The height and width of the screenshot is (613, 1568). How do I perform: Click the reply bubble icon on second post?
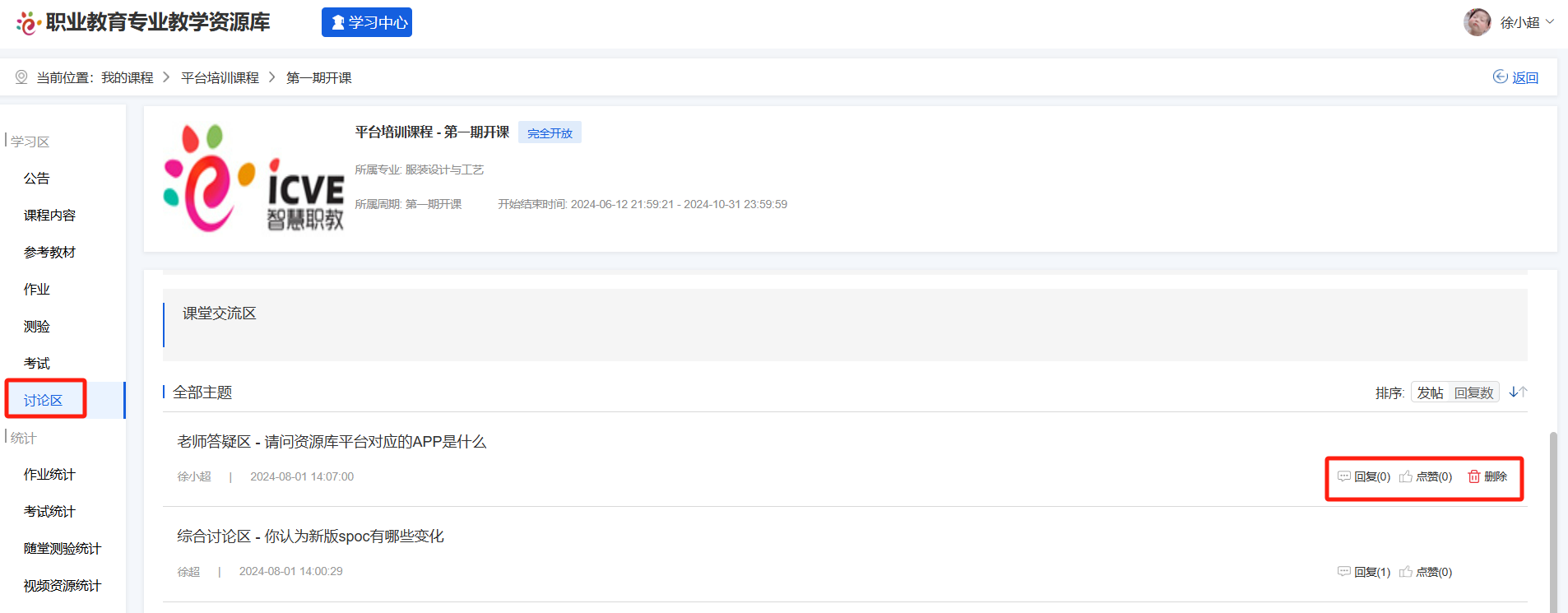[x=1343, y=572]
